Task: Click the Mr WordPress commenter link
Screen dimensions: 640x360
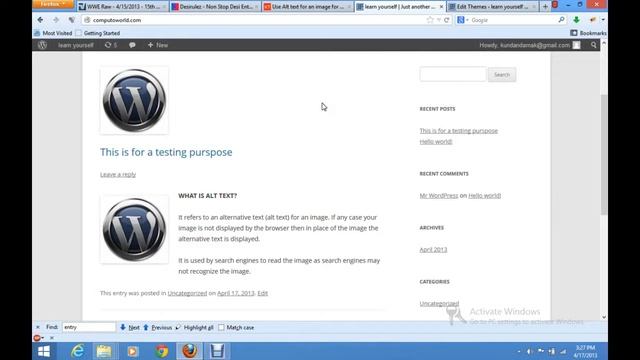Action: pos(439,196)
